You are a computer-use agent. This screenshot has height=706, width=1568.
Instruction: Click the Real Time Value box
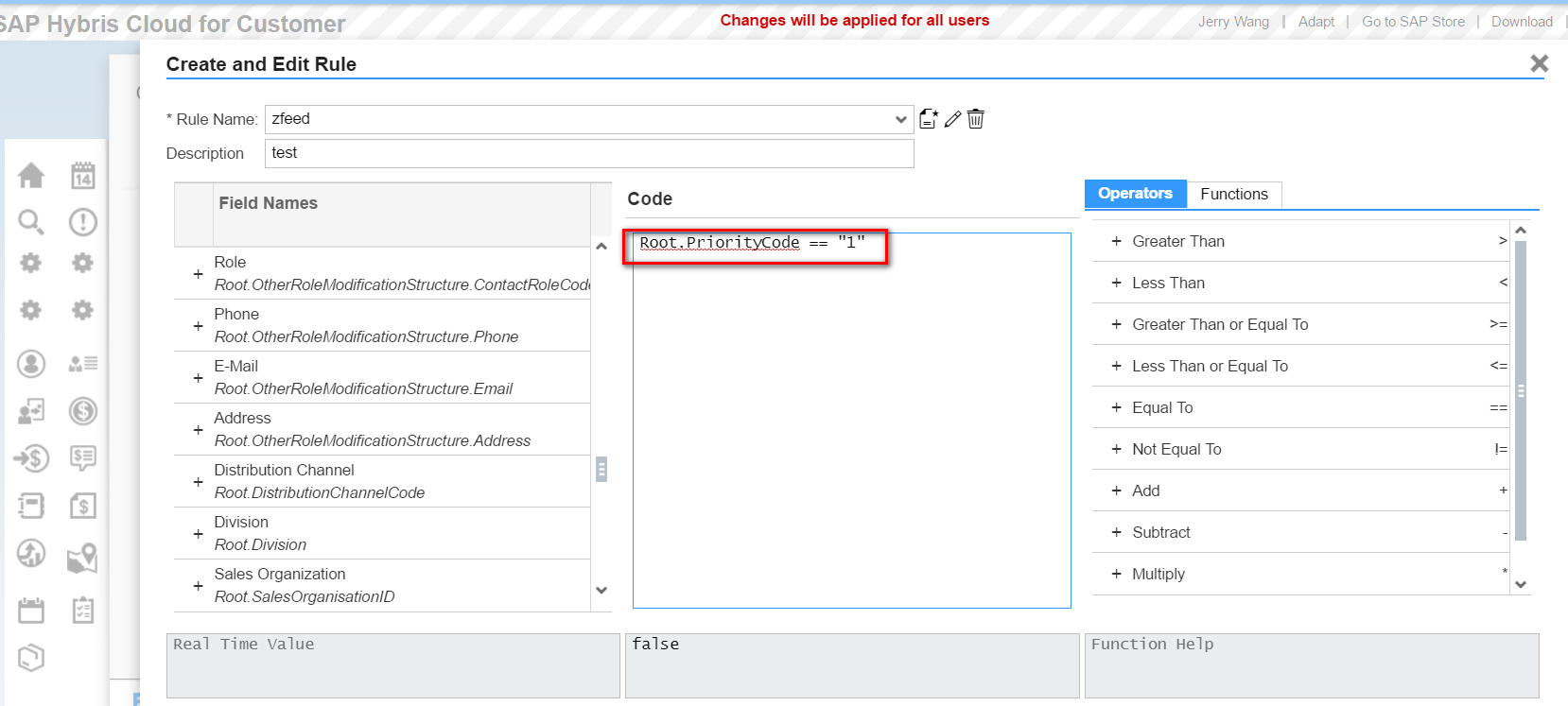[393, 665]
